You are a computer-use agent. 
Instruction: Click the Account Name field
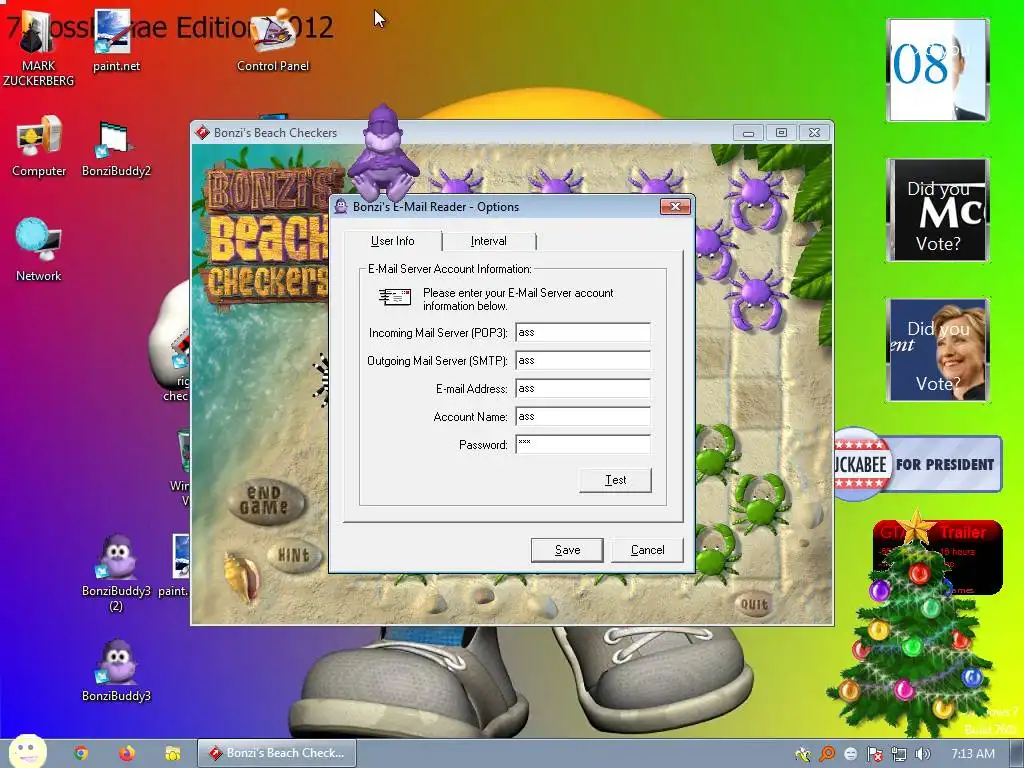[x=583, y=417]
